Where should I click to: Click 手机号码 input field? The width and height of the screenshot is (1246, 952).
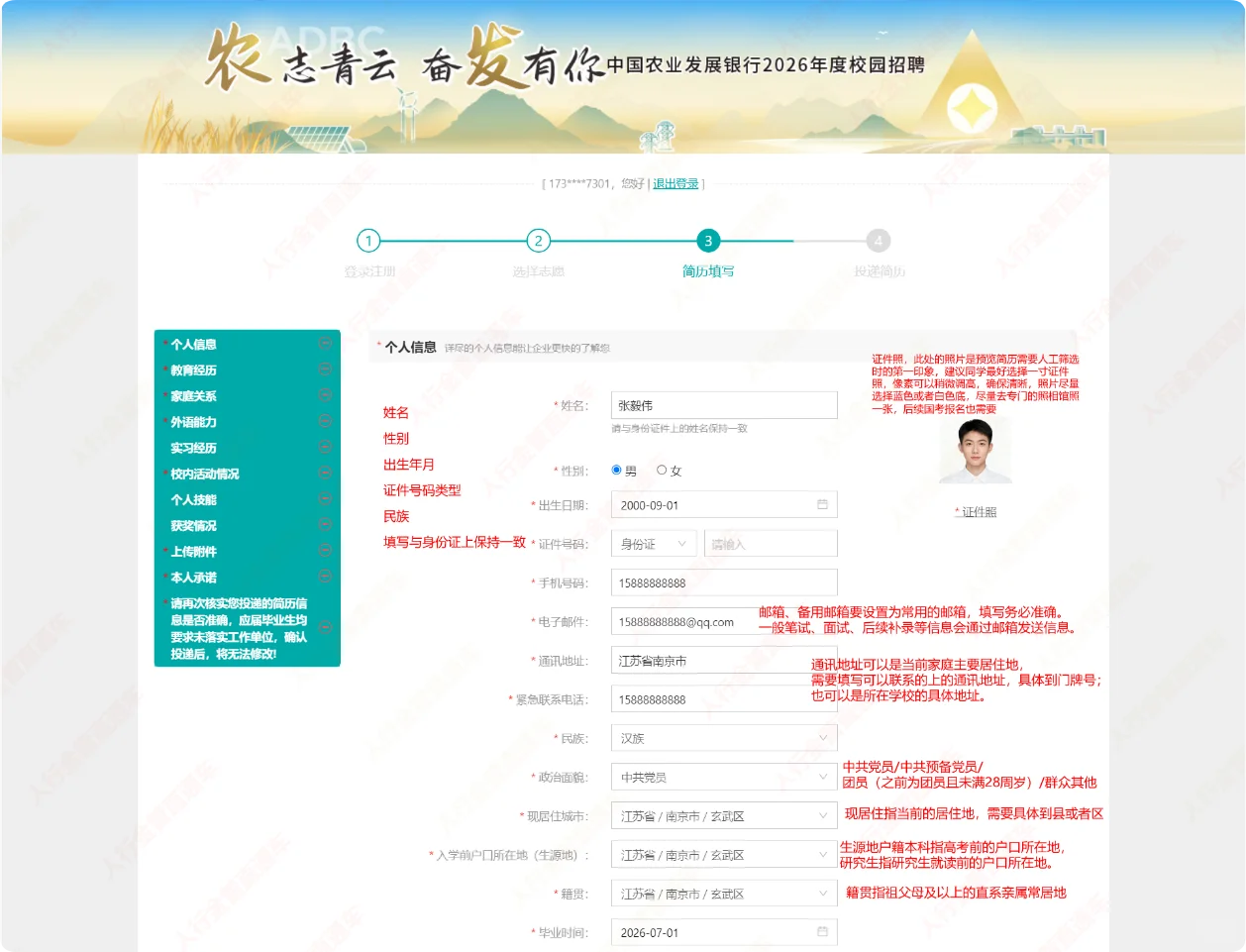(x=724, y=582)
